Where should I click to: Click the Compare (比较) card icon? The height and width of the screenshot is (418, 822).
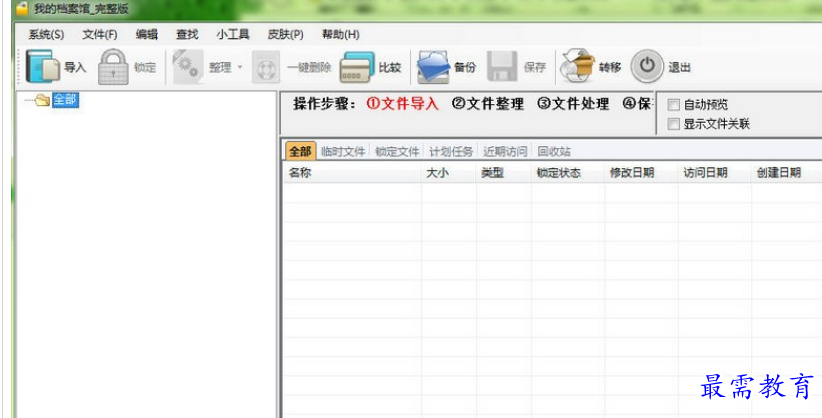coord(356,67)
